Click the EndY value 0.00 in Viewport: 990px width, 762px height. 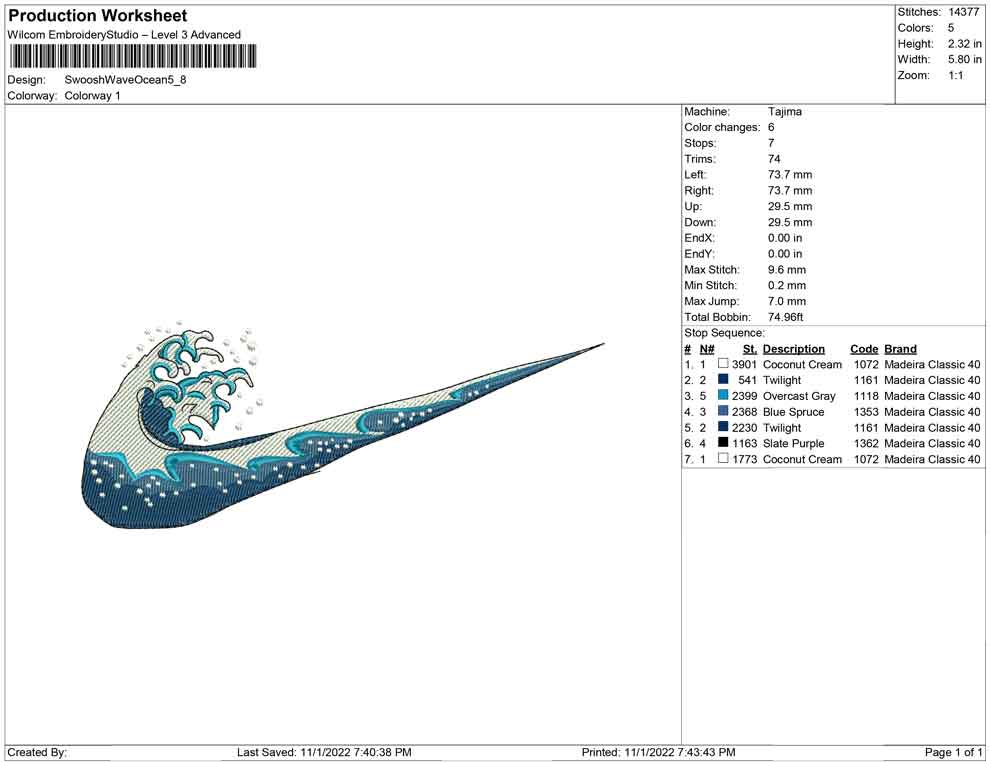coord(785,253)
